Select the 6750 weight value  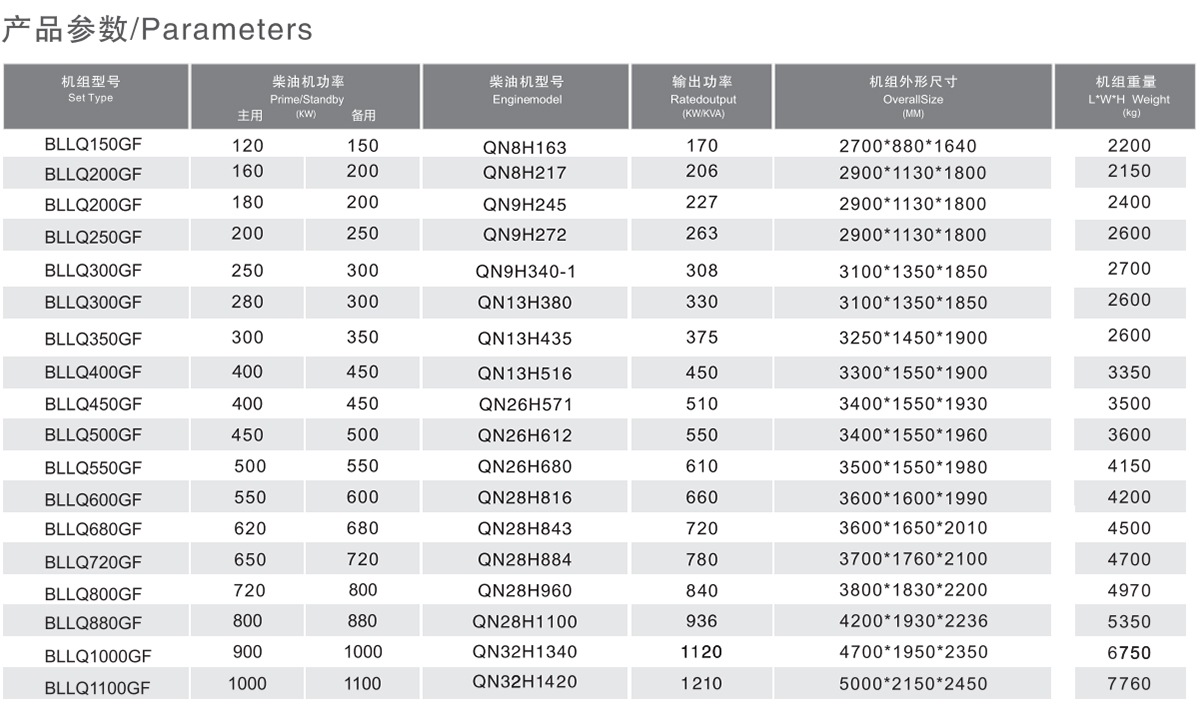(x=1129, y=653)
